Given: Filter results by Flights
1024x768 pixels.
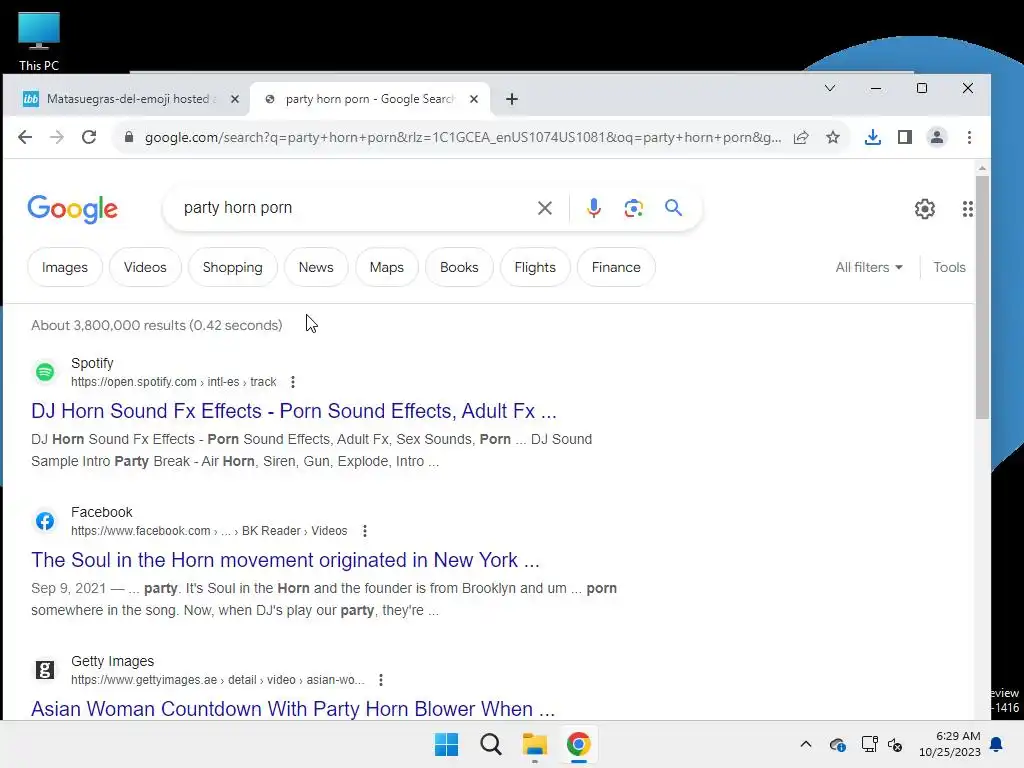Looking at the screenshot, I should [x=535, y=267].
